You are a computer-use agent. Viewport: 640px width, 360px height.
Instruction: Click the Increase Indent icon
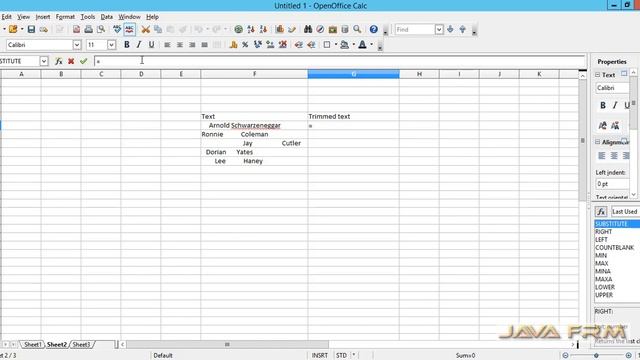311,45
